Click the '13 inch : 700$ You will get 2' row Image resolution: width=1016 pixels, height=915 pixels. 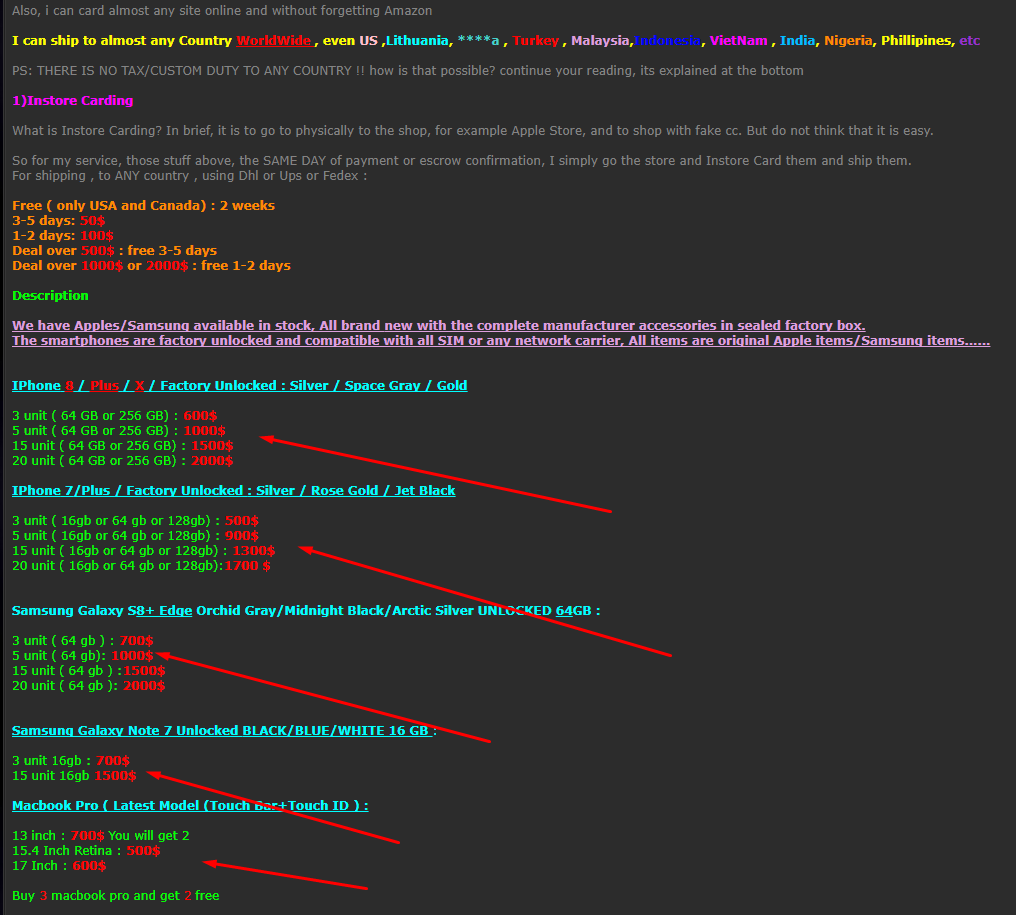pos(100,835)
